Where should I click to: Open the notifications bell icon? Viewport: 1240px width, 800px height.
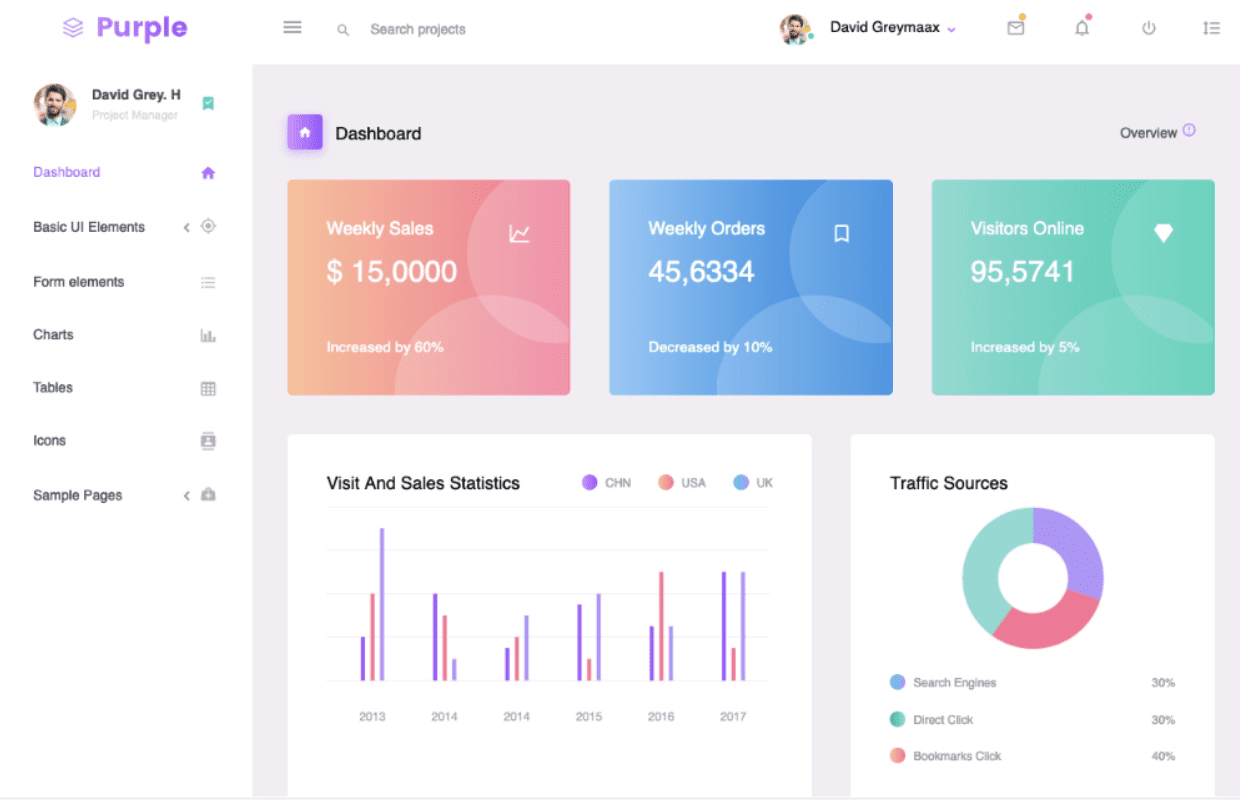1082,28
